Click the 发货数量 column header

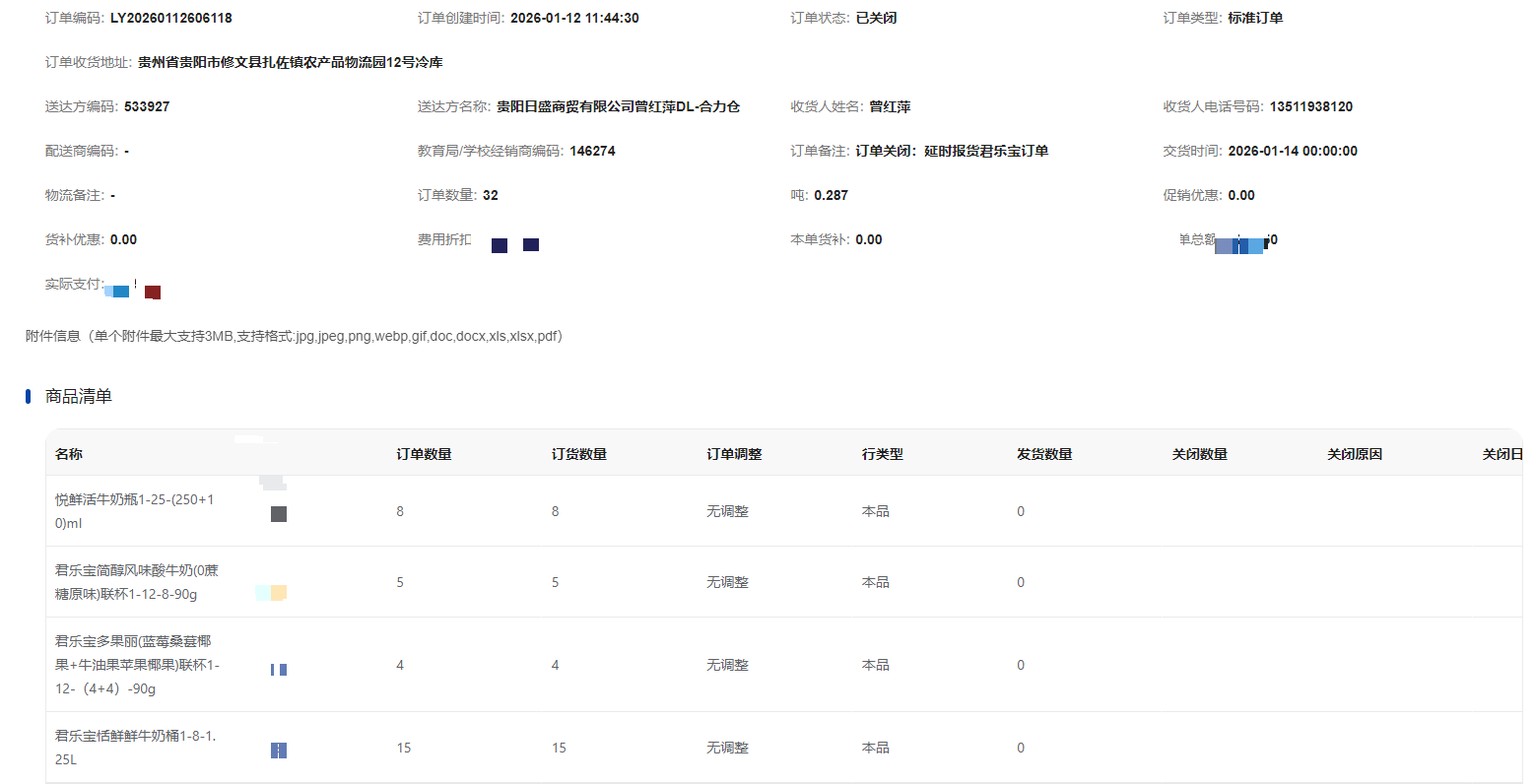tap(1044, 454)
